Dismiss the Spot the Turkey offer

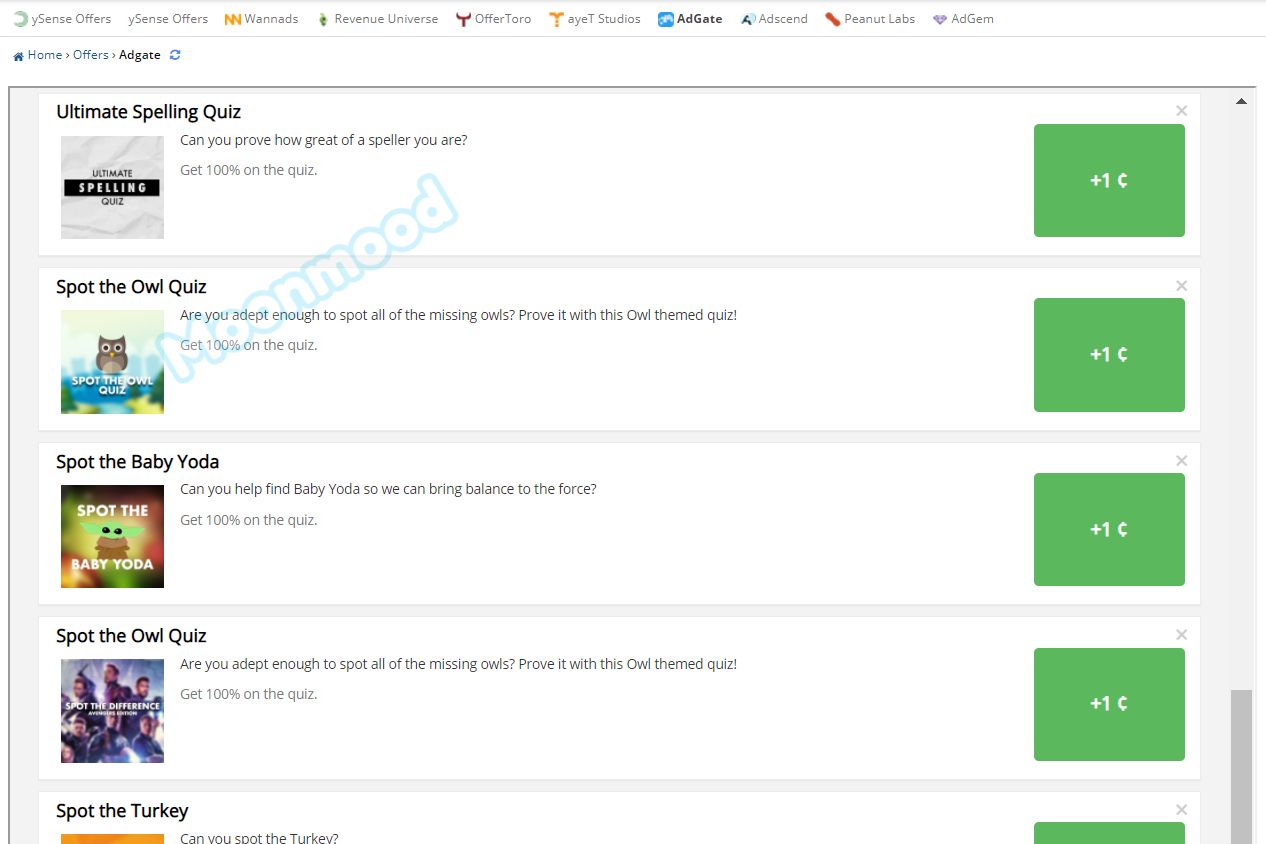(x=1182, y=810)
